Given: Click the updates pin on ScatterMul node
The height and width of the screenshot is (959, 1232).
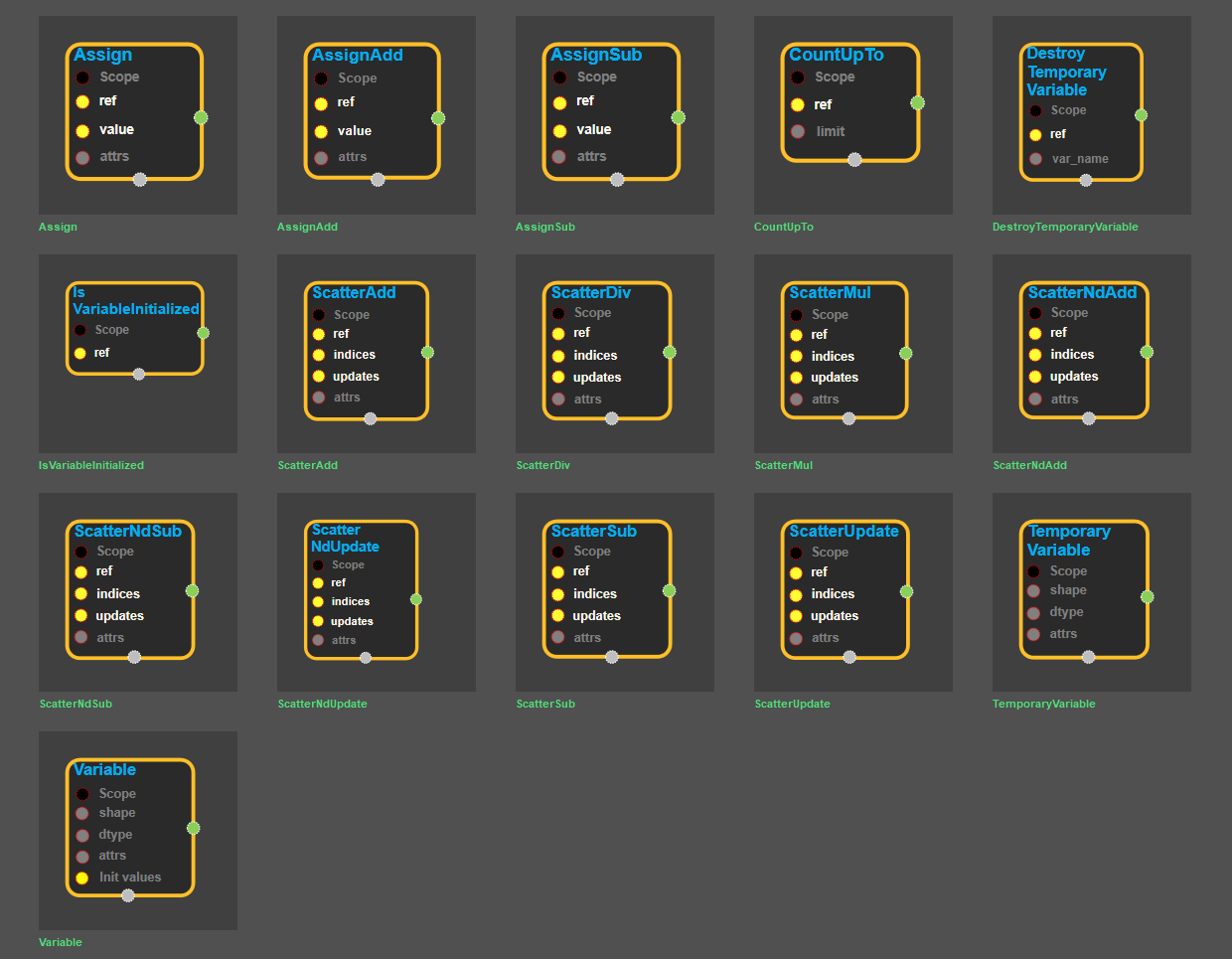Looking at the screenshot, I should point(796,378).
